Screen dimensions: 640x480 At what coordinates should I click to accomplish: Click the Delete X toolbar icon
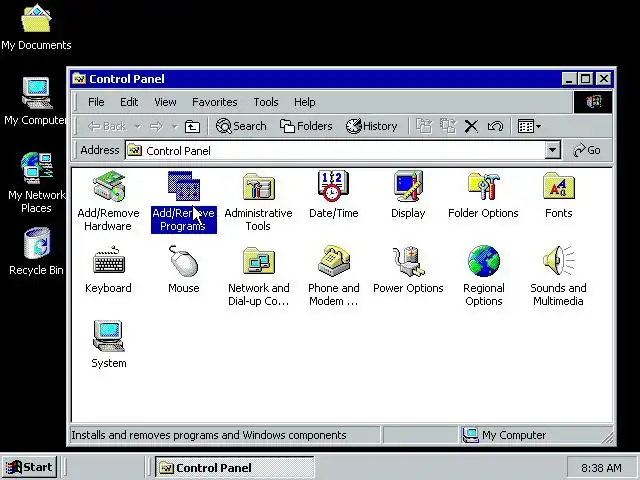(471, 127)
